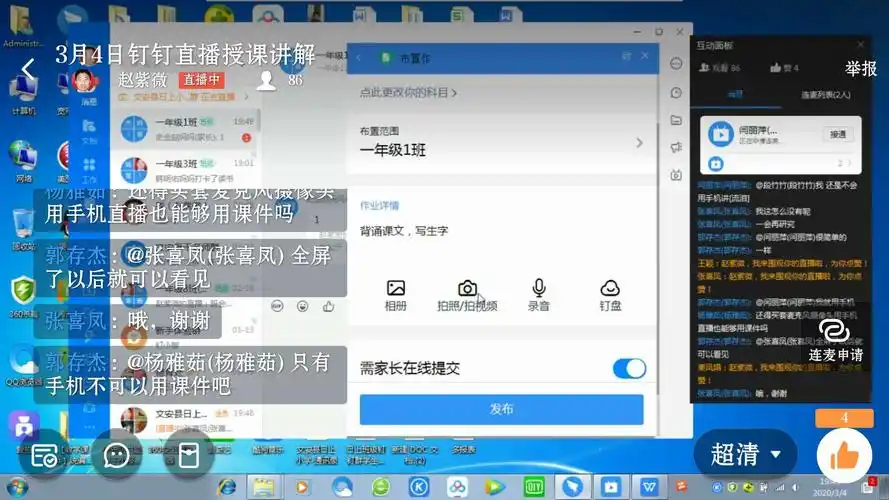The image size is (889, 500).
Task: Tap the viewer count person icon
Action: click(x=266, y=80)
